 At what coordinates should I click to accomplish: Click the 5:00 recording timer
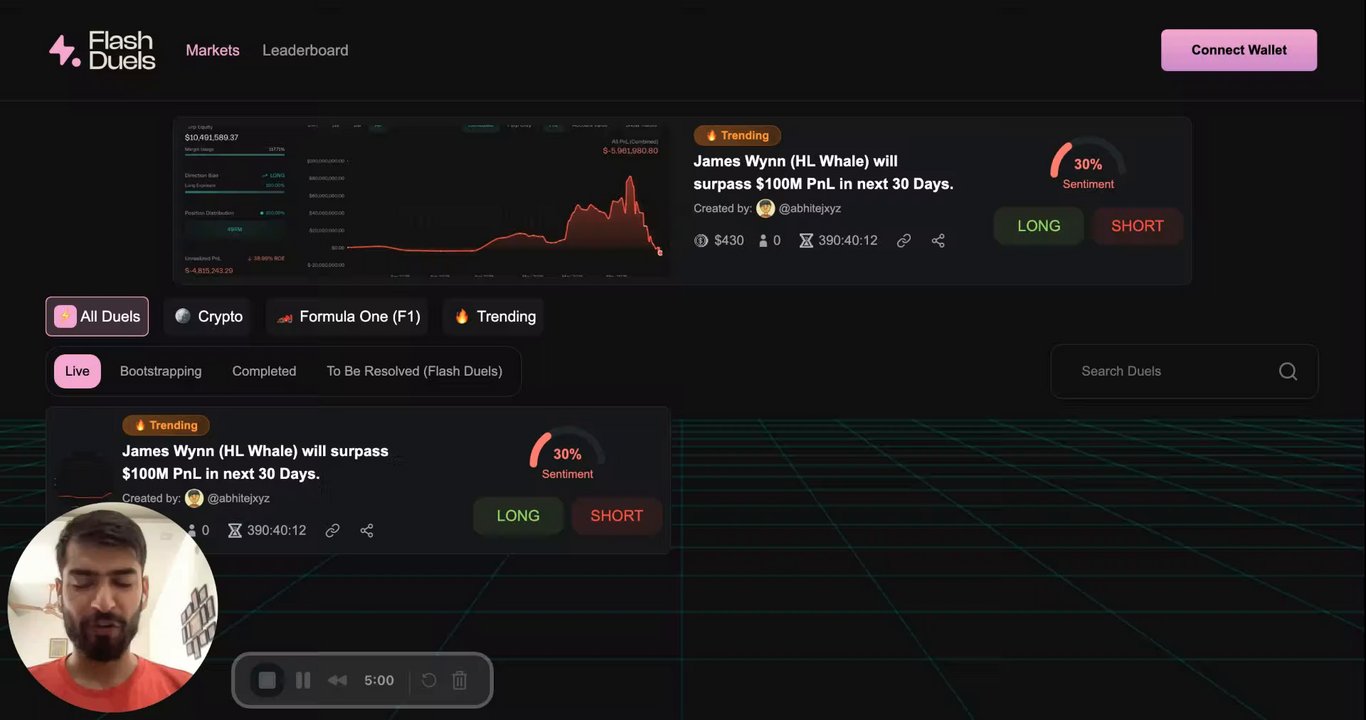[379, 680]
